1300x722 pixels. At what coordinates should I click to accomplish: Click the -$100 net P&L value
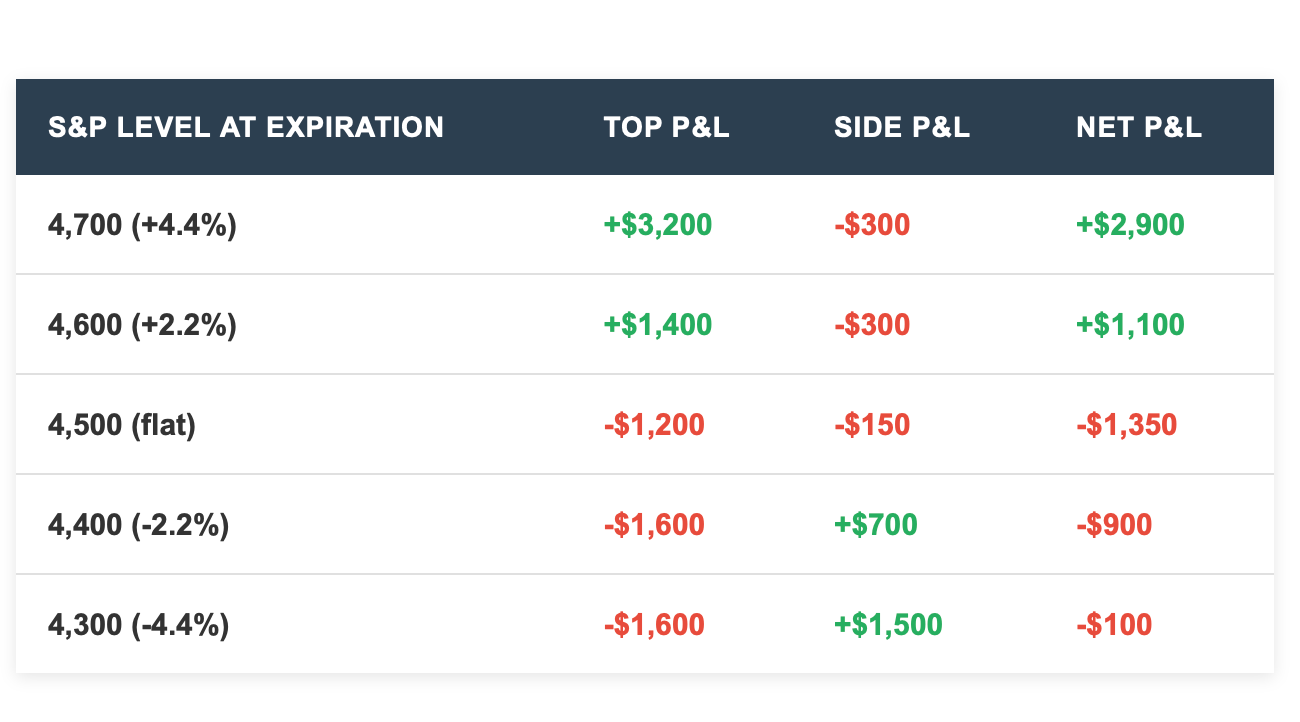pos(1114,625)
